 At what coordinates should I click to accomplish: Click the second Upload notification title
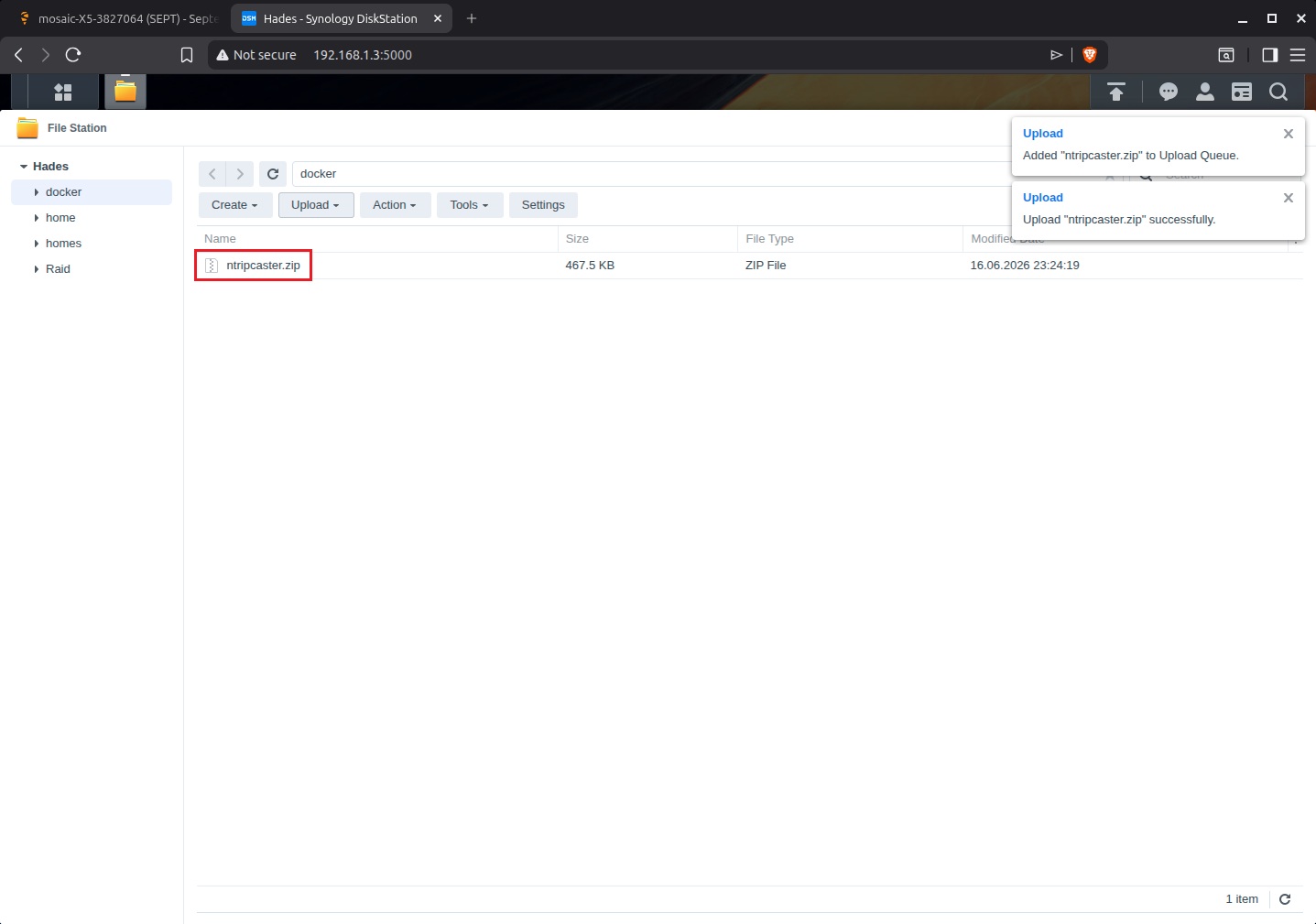(x=1043, y=198)
